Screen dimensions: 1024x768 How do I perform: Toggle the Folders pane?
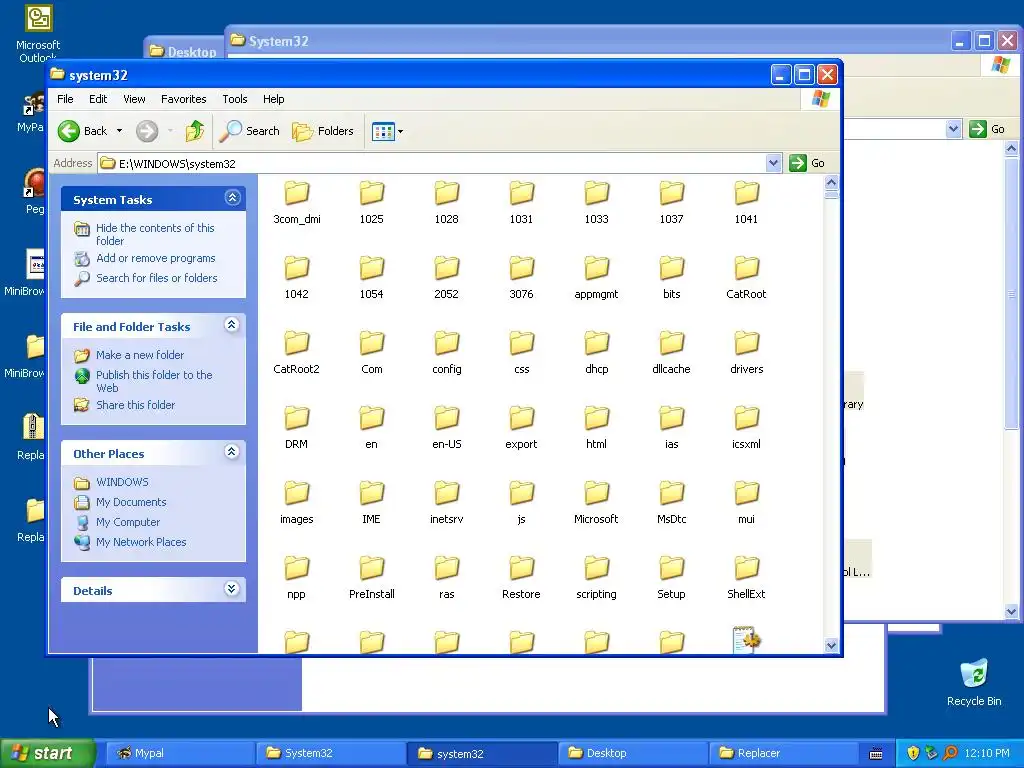[x=323, y=131]
